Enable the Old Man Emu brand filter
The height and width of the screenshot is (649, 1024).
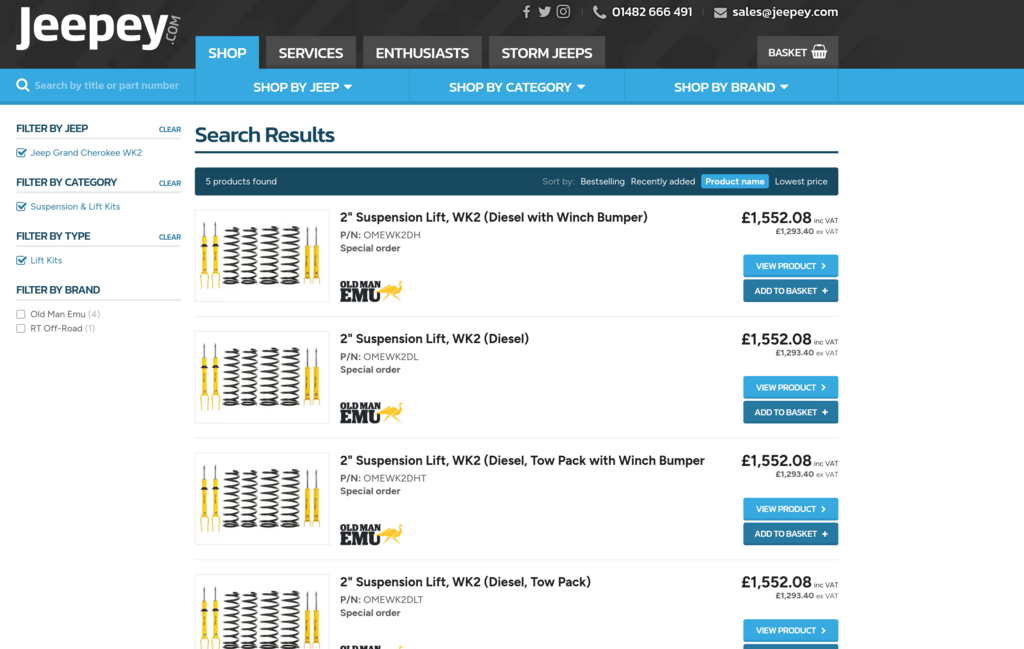click(21, 314)
